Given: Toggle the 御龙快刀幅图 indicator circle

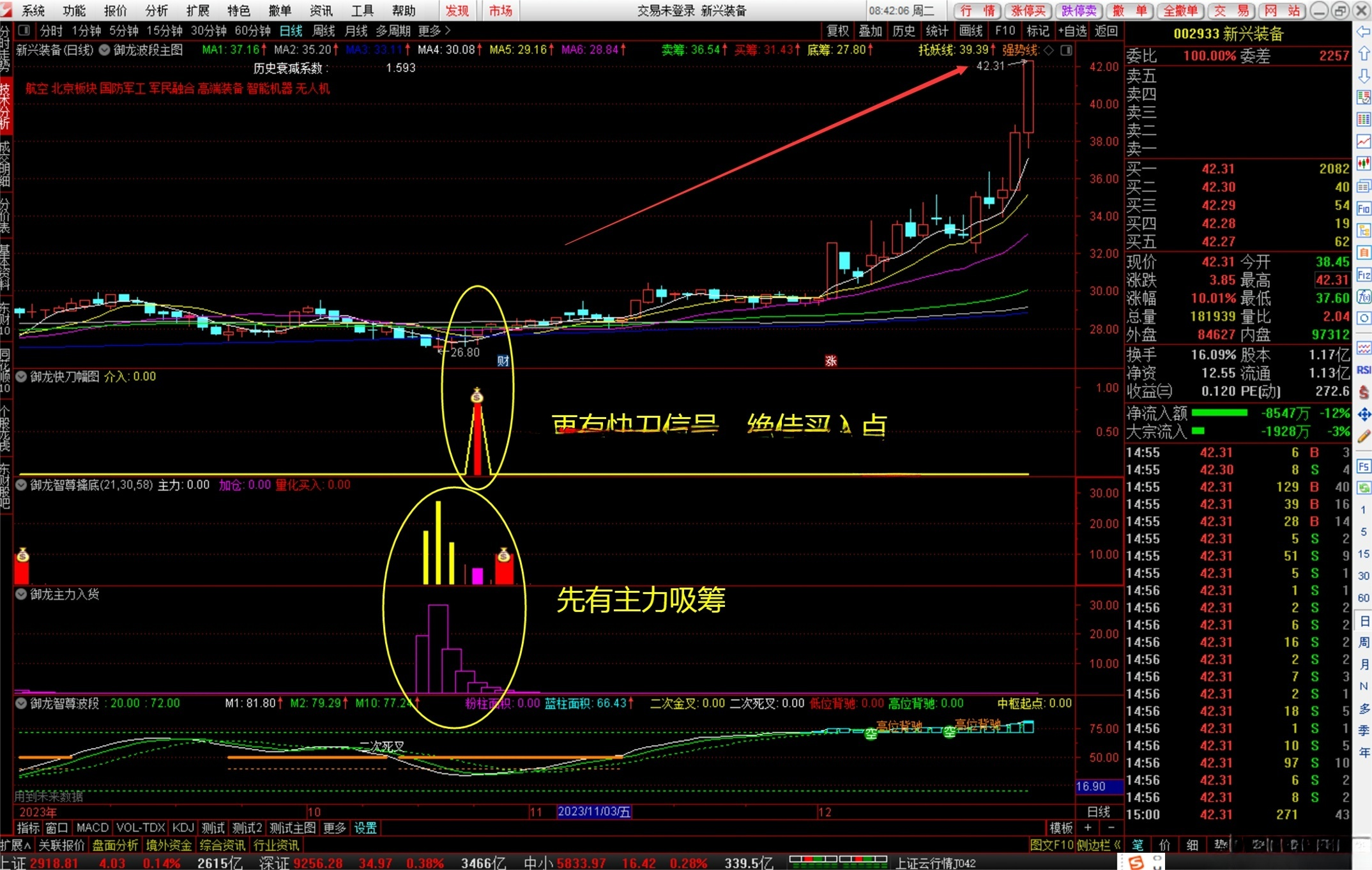Looking at the screenshot, I should (21, 377).
